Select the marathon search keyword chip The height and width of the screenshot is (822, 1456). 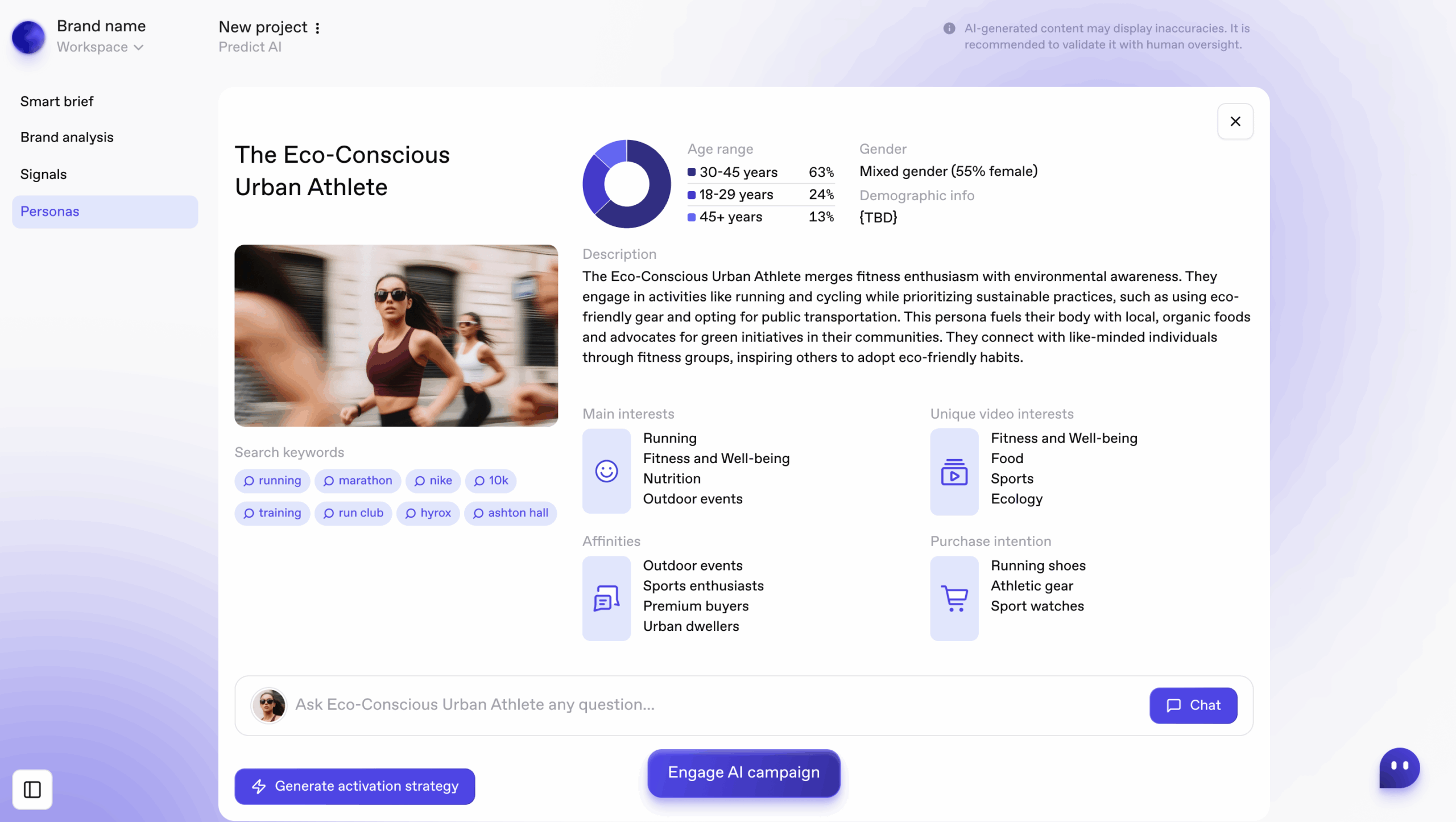(358, 481)
